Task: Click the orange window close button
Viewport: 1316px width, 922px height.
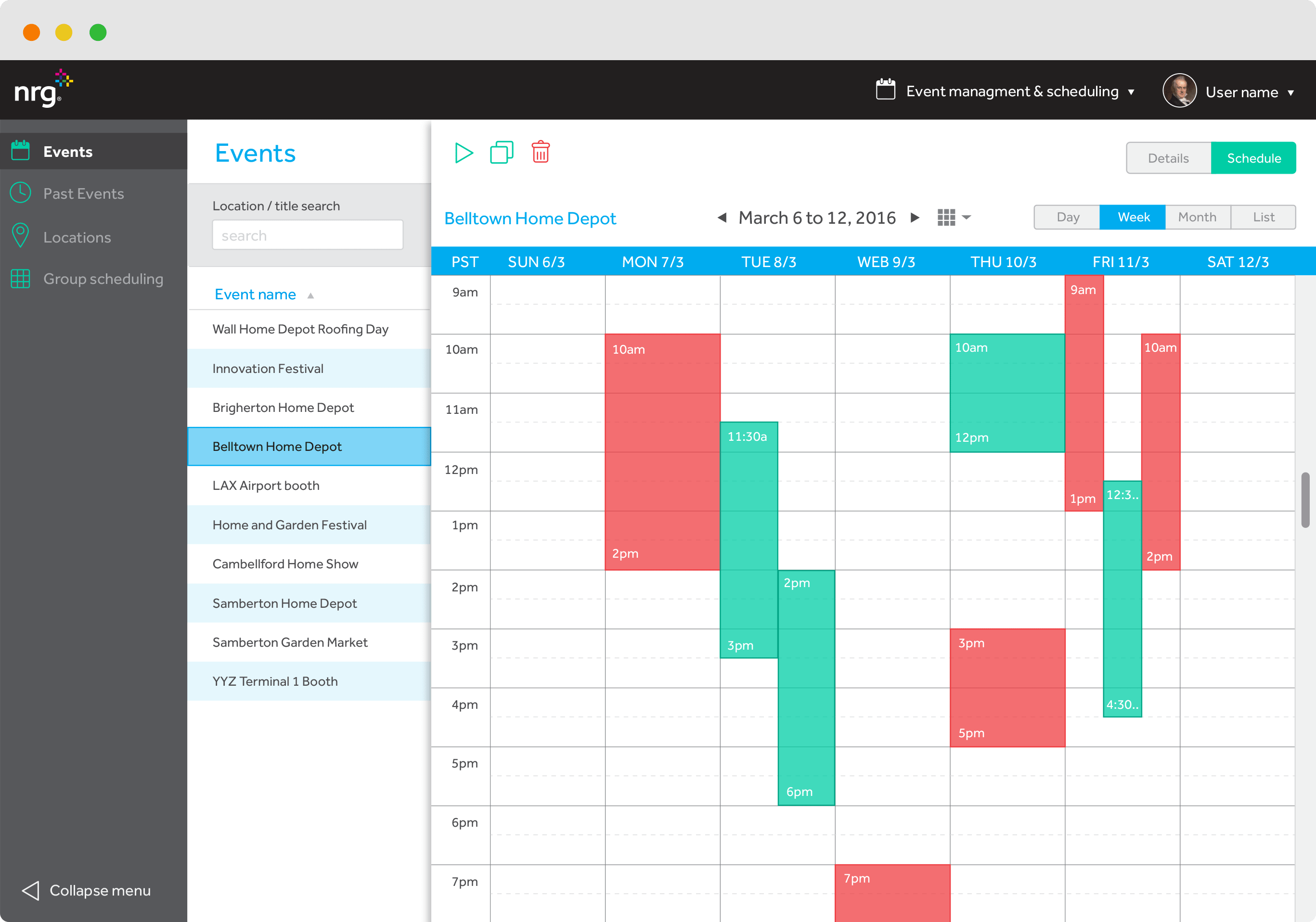Action: click(31, 32)
